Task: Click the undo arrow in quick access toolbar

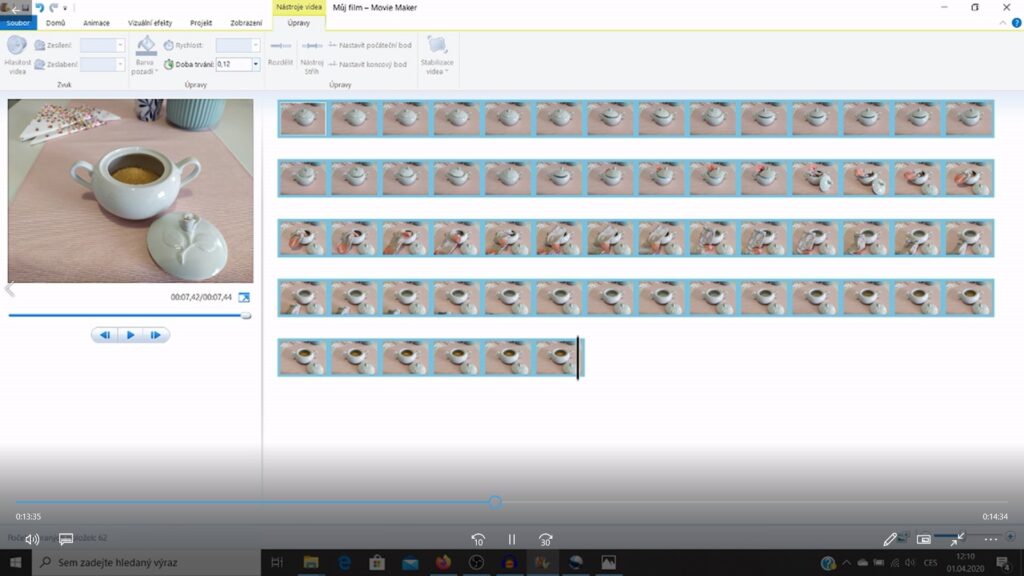Action: 40,7
